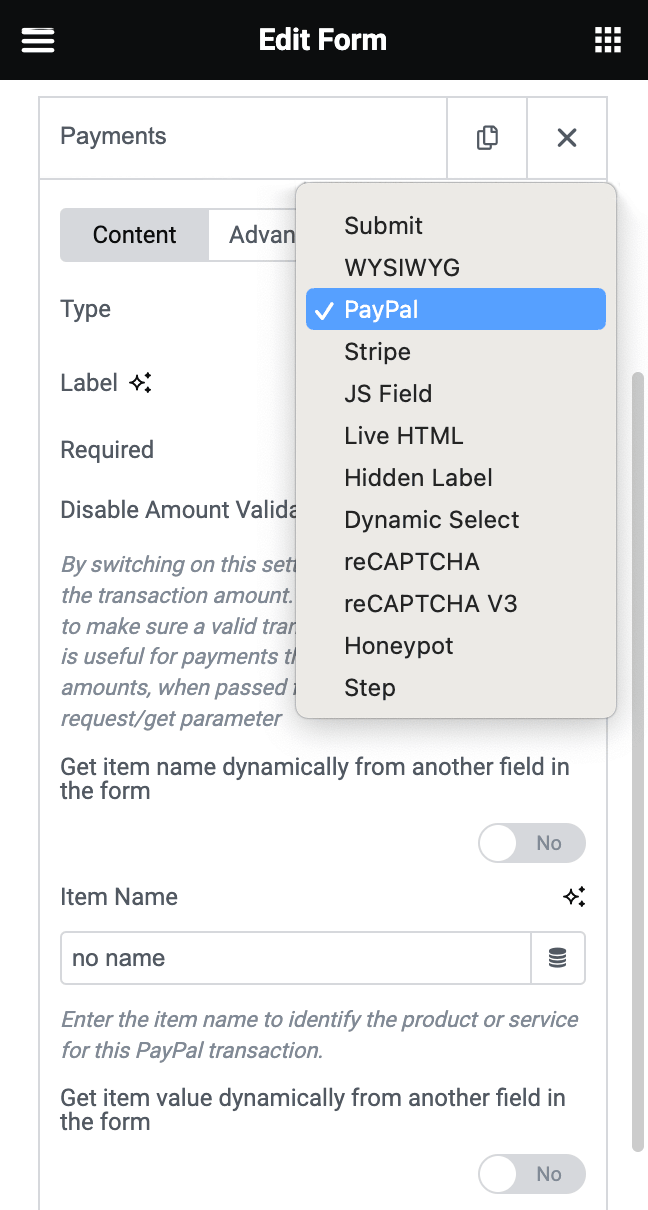Click the duplicate icon next to Payments
648x1210 pixels.
click(x=486, y=137)
